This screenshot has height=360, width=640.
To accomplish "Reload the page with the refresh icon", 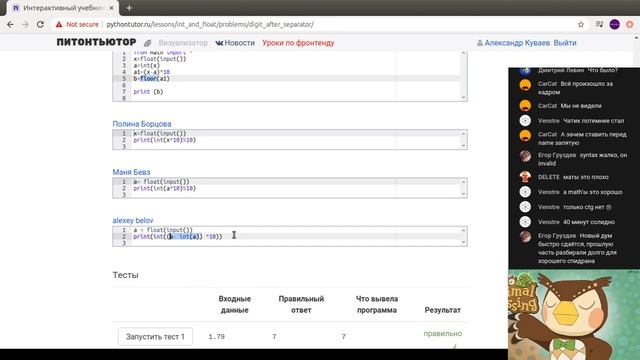I will click(40, 24).
